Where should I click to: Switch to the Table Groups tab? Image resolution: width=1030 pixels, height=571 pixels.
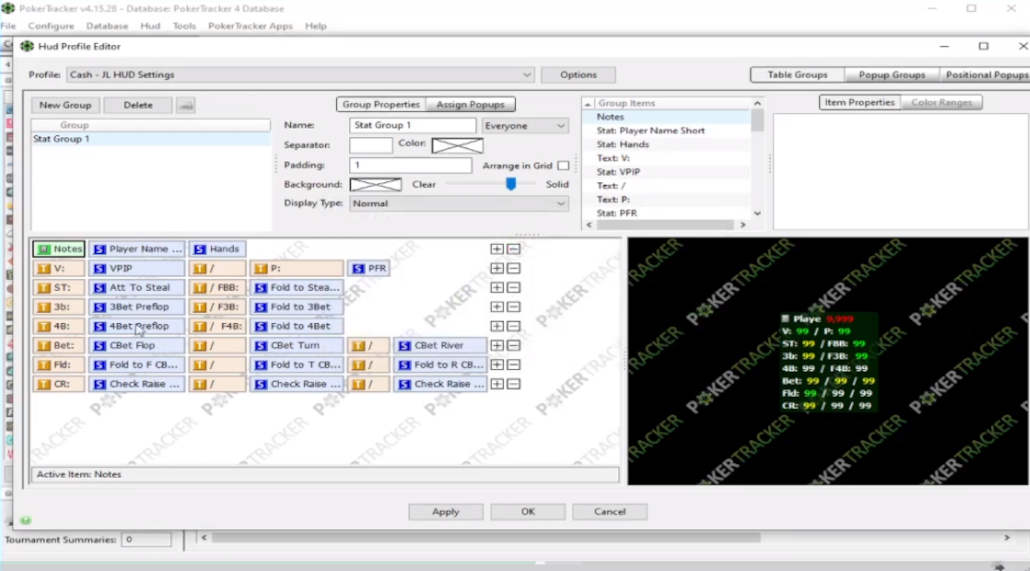click(x=797, y=75)
